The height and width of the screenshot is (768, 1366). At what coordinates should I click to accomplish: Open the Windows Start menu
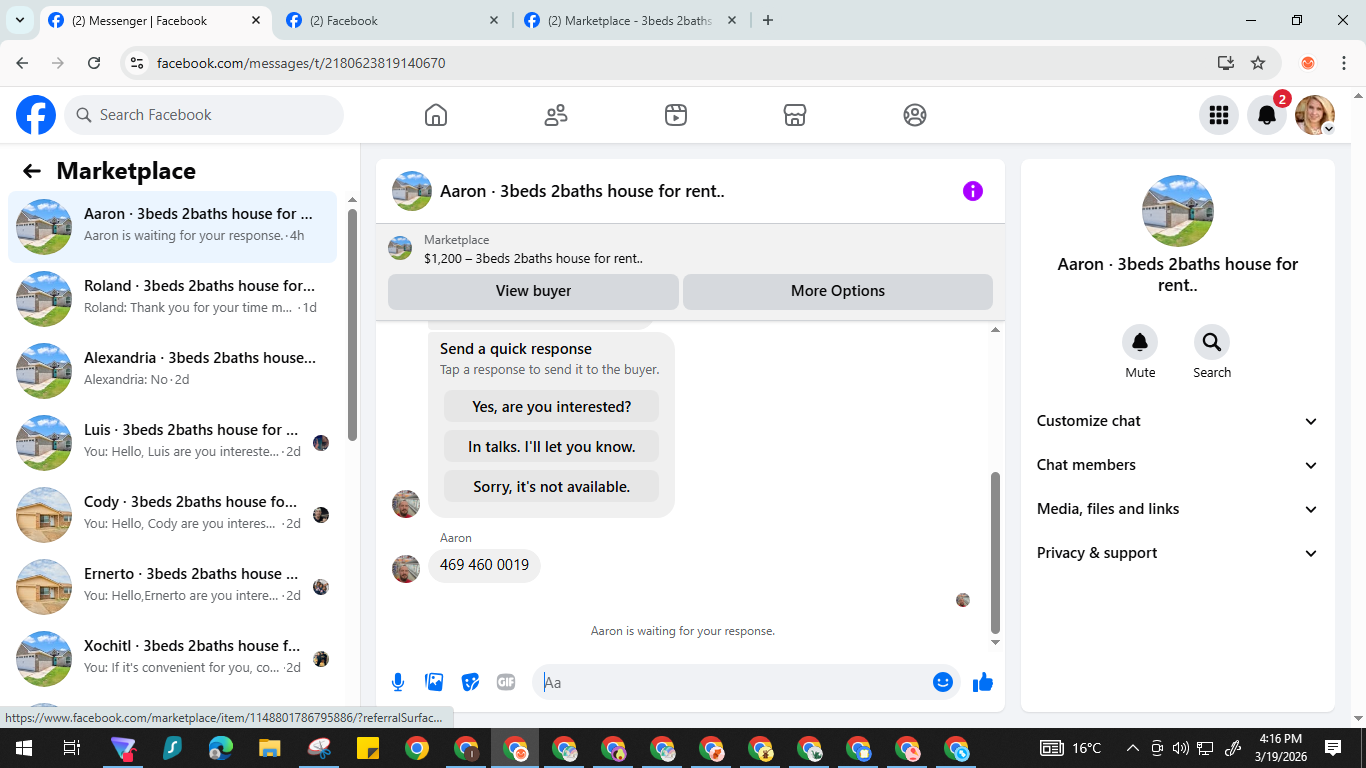[23, 748]
